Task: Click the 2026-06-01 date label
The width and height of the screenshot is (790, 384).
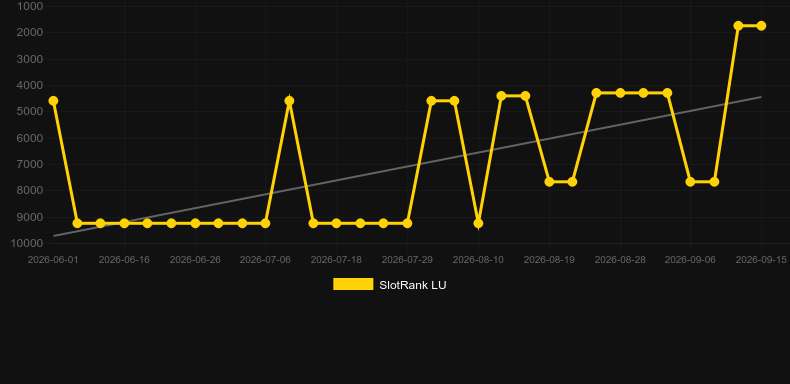Action: [x=53, y=260]
